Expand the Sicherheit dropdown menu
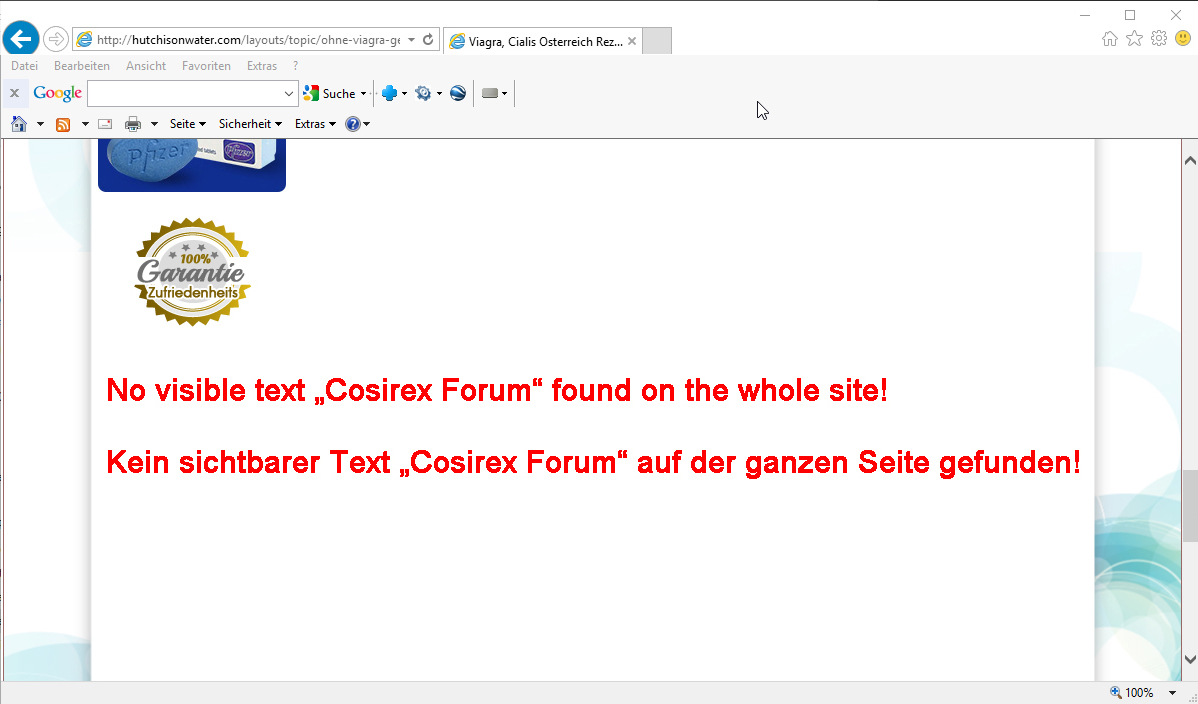 pyautogui.click(x=250, y=124)
